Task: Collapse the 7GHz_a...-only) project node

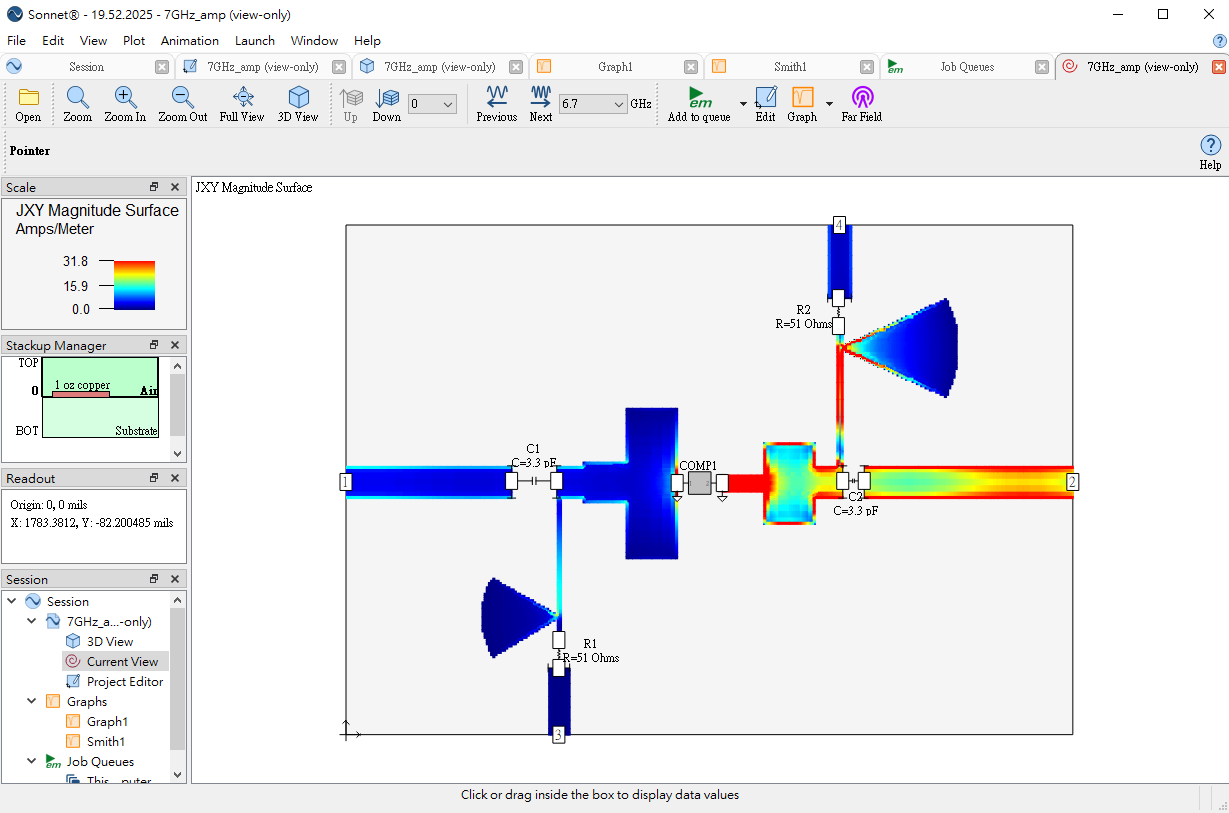Action: pos(31,621)
